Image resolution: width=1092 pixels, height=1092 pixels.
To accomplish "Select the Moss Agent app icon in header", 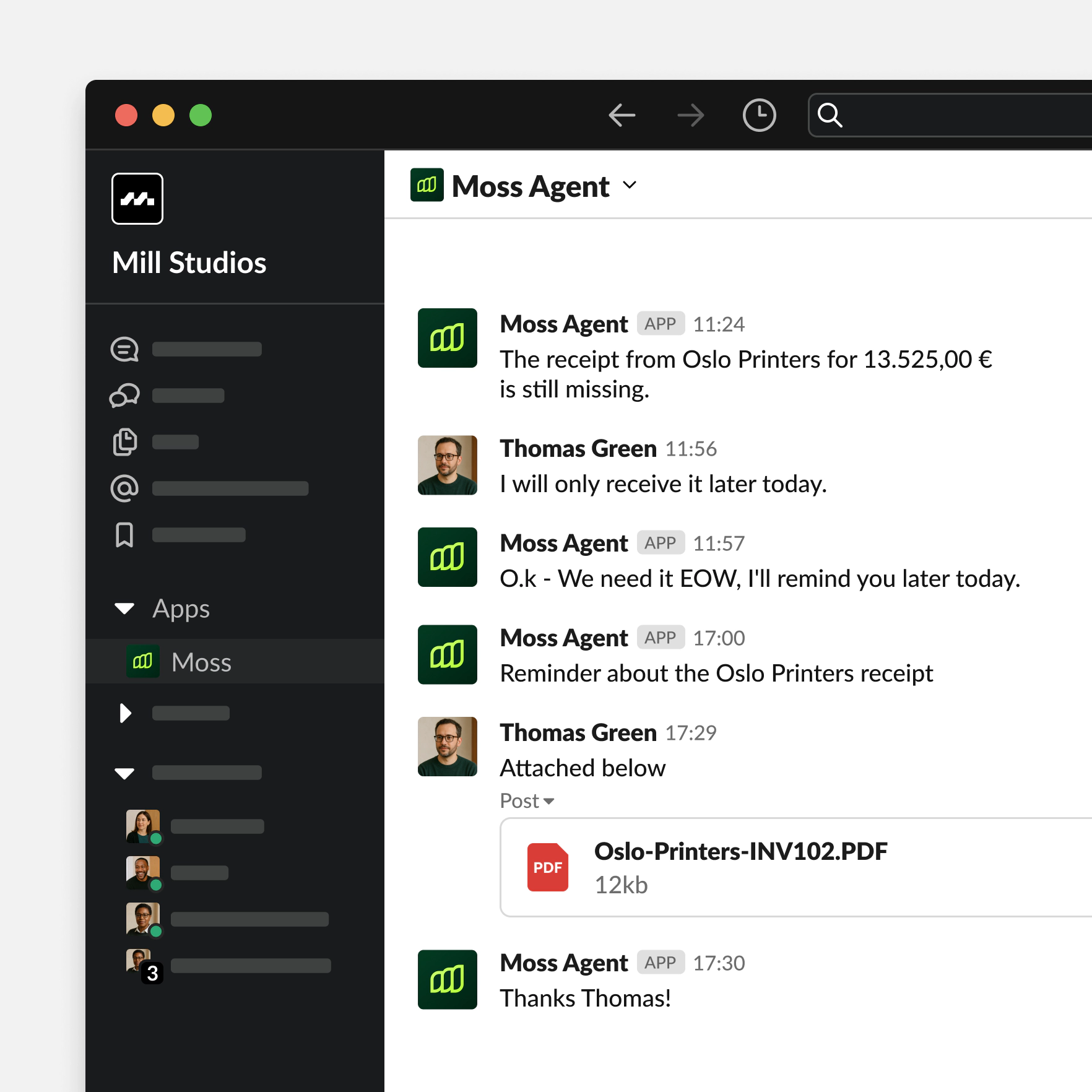I will (x=427, y=185).
